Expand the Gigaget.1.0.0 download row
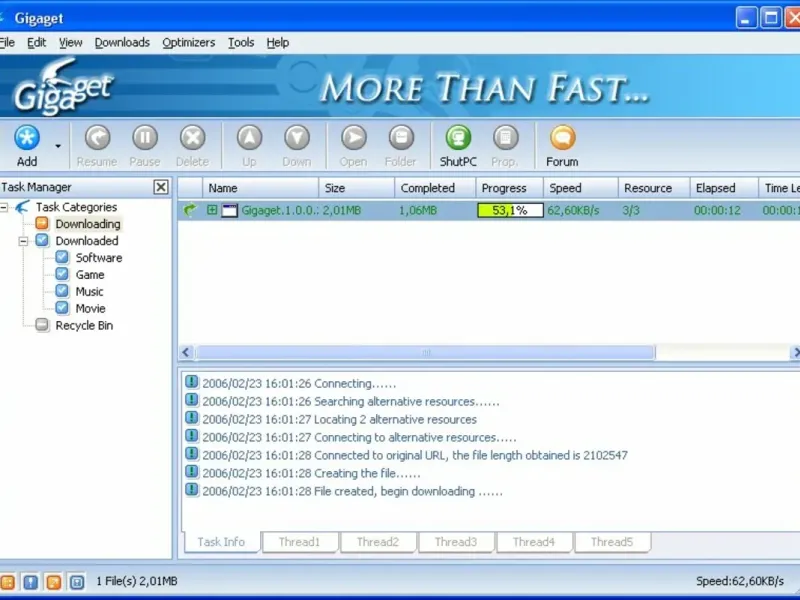 point(212,211)
